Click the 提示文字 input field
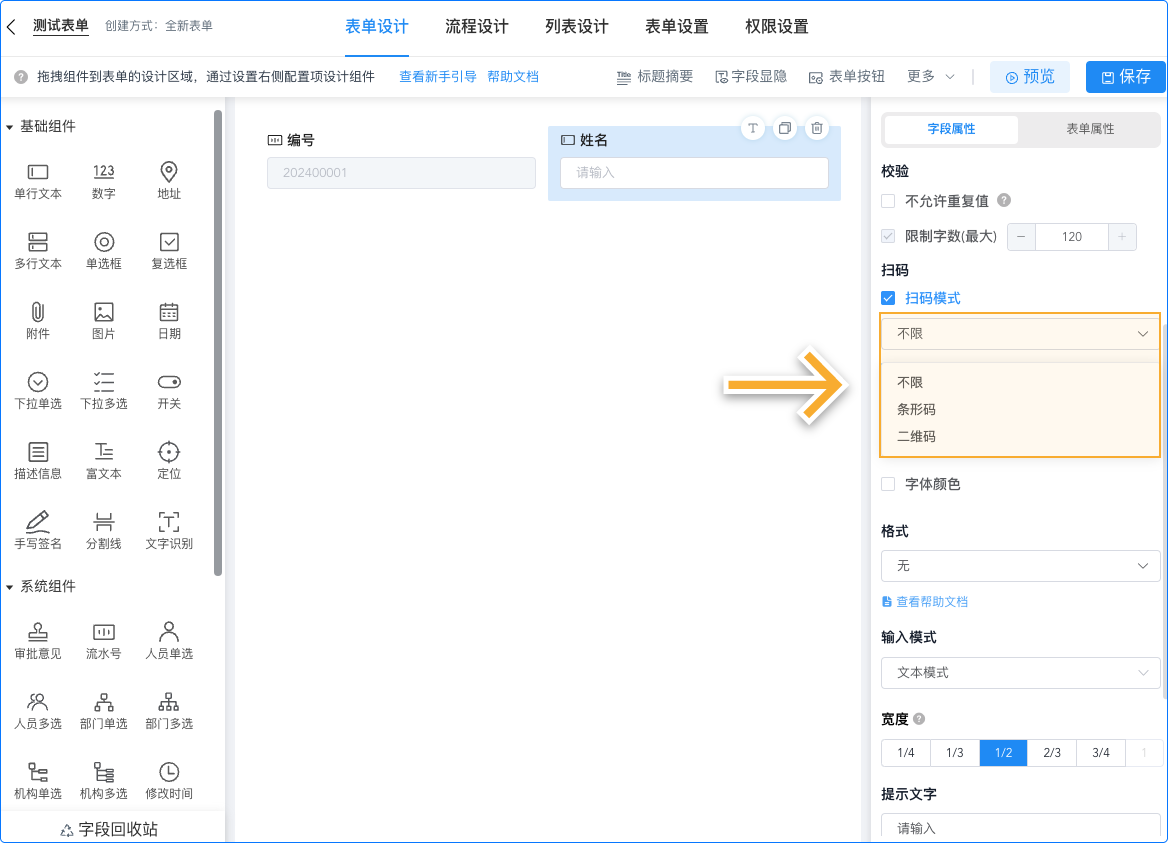This screenshot has width=1168, height=843. (x=1020, y=827)
